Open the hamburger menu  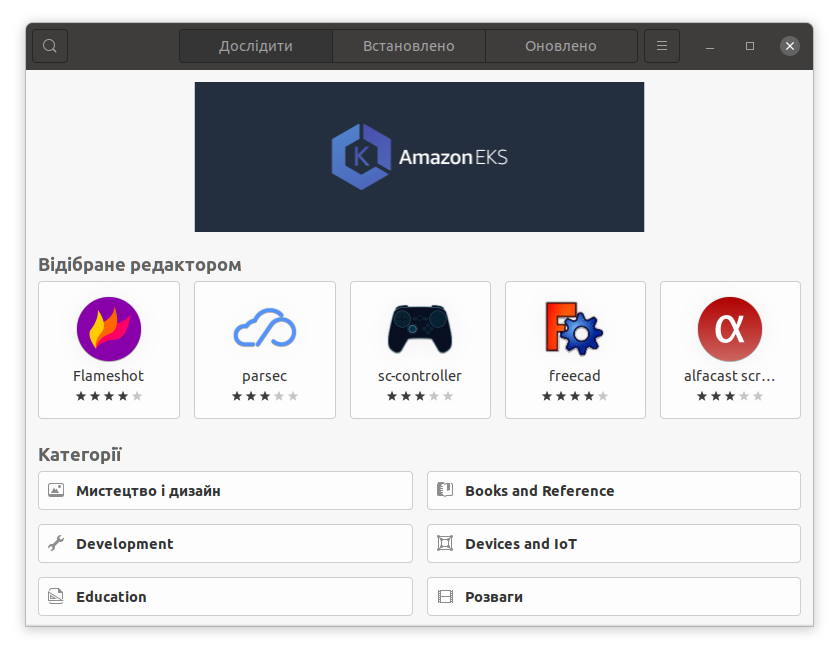click(661, 45)
